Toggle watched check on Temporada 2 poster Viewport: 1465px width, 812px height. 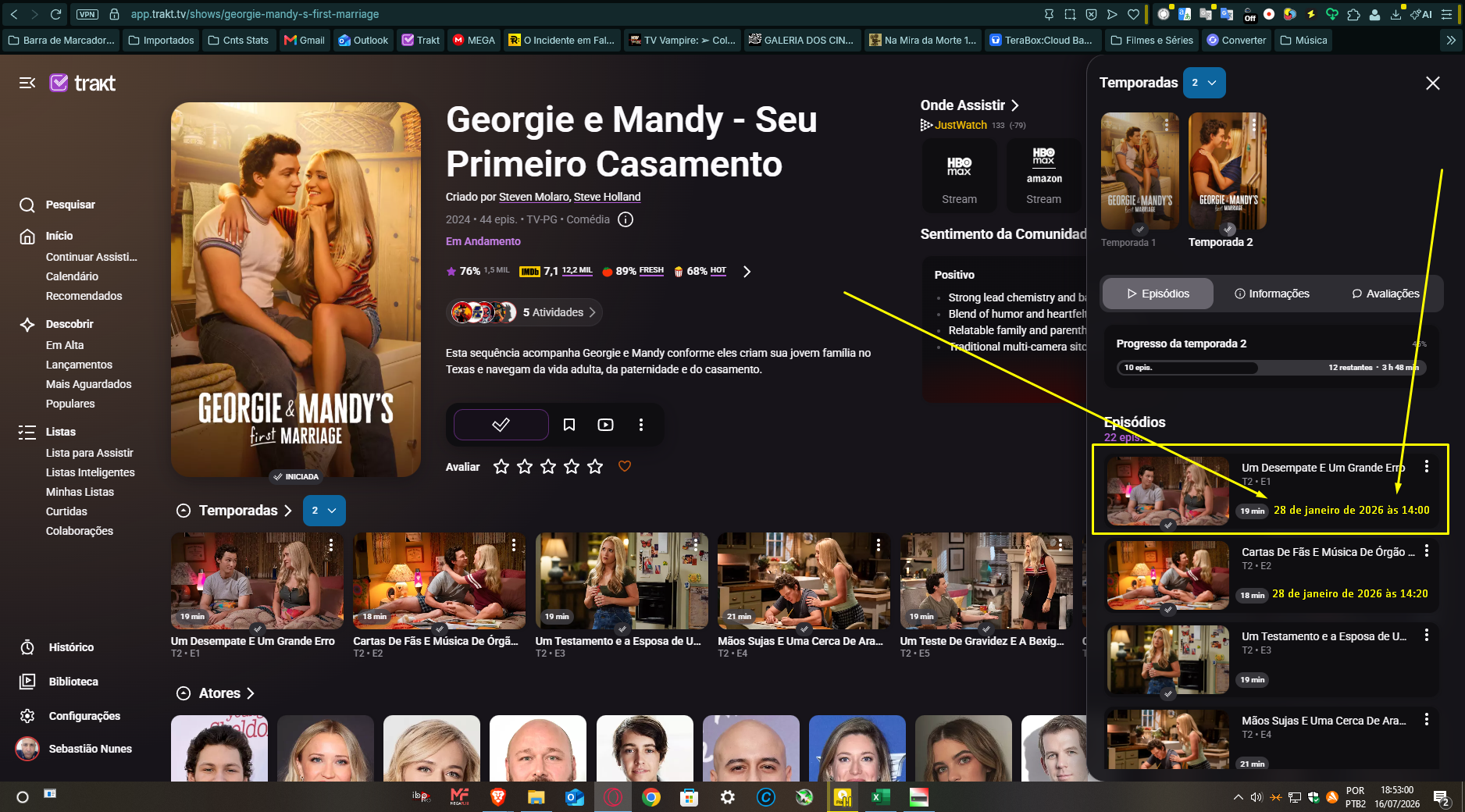[1228, 230]
